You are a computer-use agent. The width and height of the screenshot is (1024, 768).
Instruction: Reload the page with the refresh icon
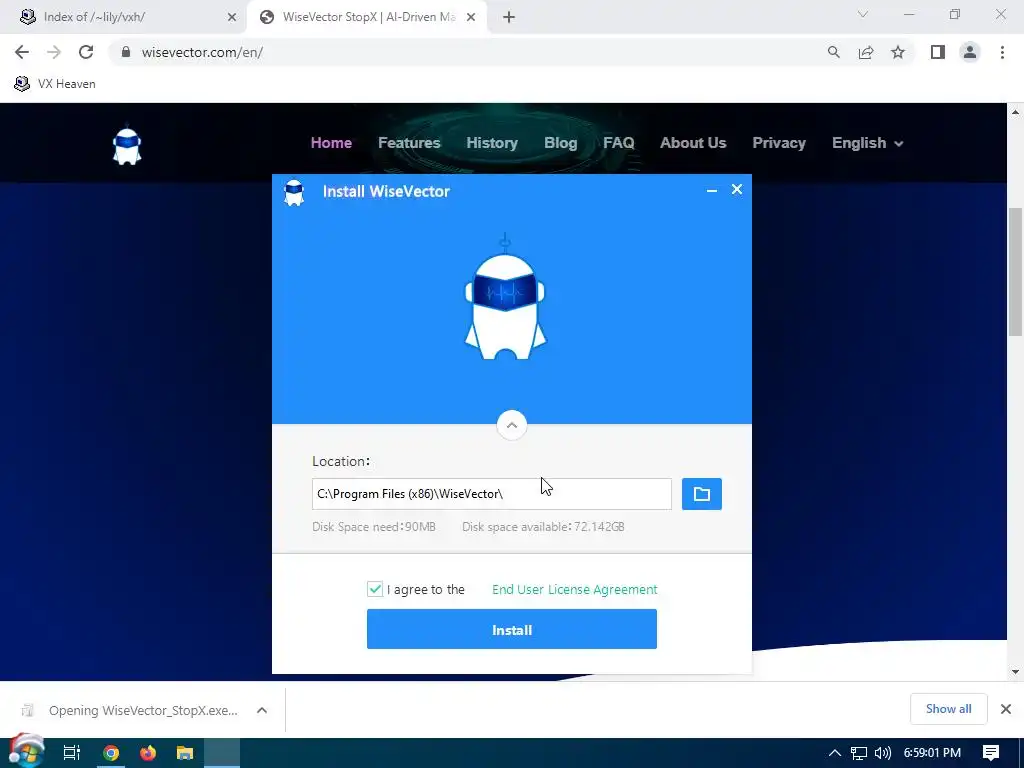point(86,52)
